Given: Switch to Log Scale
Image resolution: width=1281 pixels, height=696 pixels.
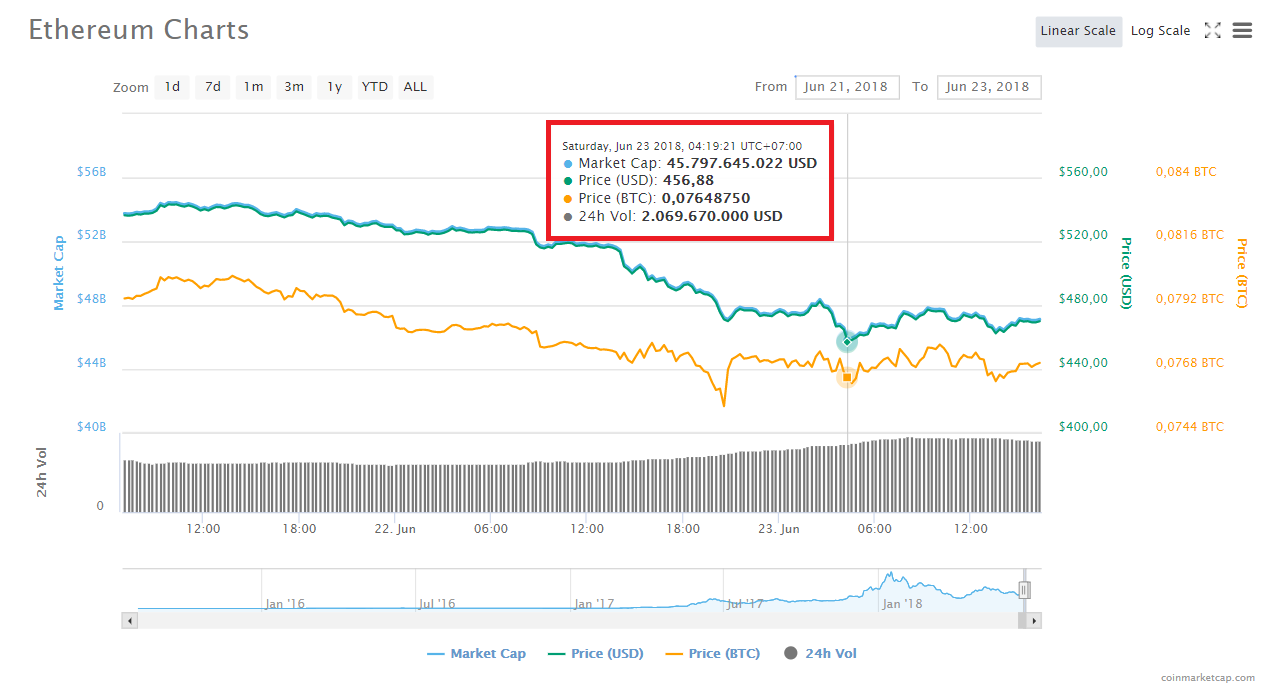Looking at the screenshot, I should pos(1160,31).
